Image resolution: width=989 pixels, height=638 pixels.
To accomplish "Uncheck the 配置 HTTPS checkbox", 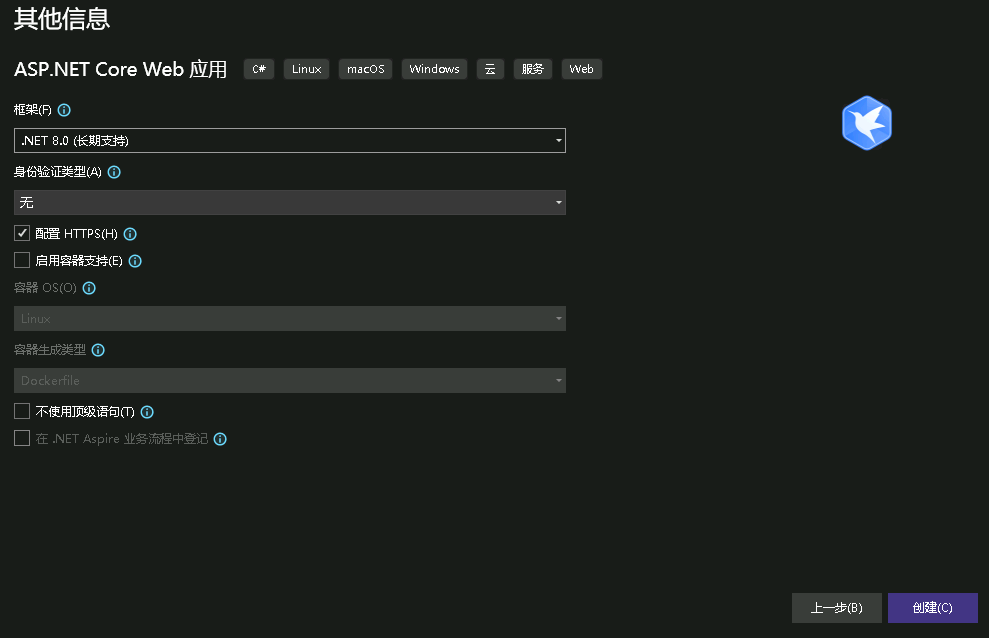I will pyautogui.click(x=22, y=233).
